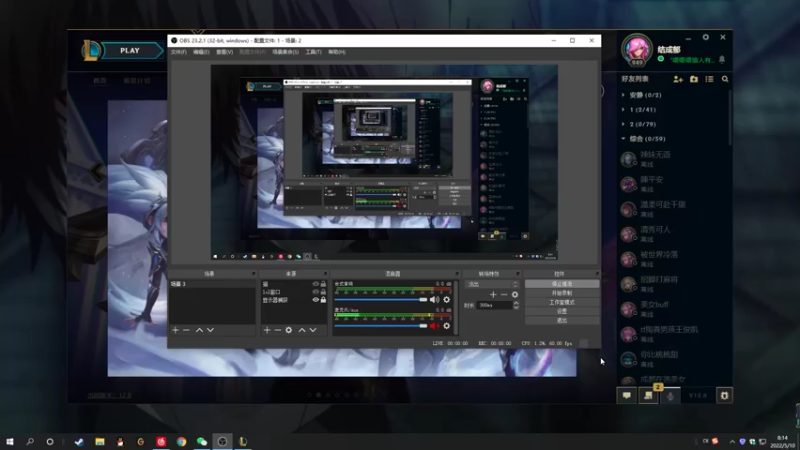Image resolution: width=800 pixels, height=450 pixels.
Task: Remove selected source with the minus icon
Action: [x=278, y=330]
